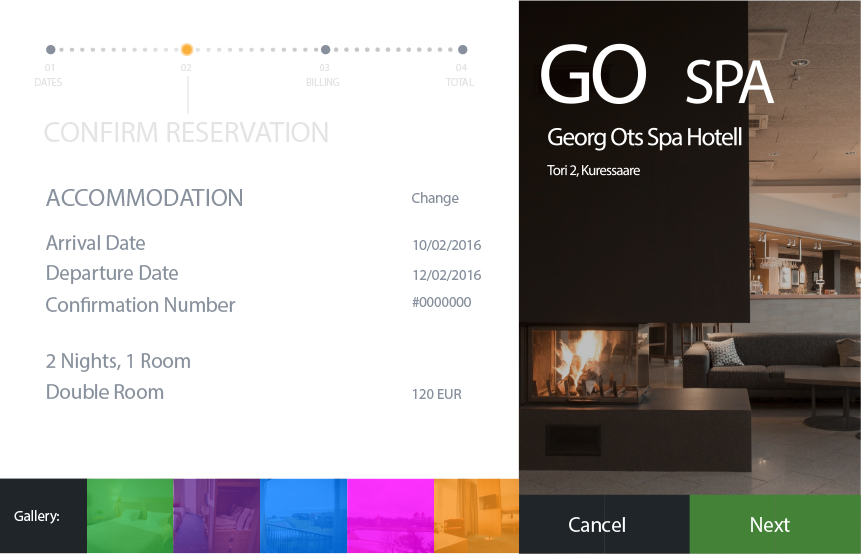Screen dimensions: 861x554
Task: Click the TOTAL step label
Action: 459,82
